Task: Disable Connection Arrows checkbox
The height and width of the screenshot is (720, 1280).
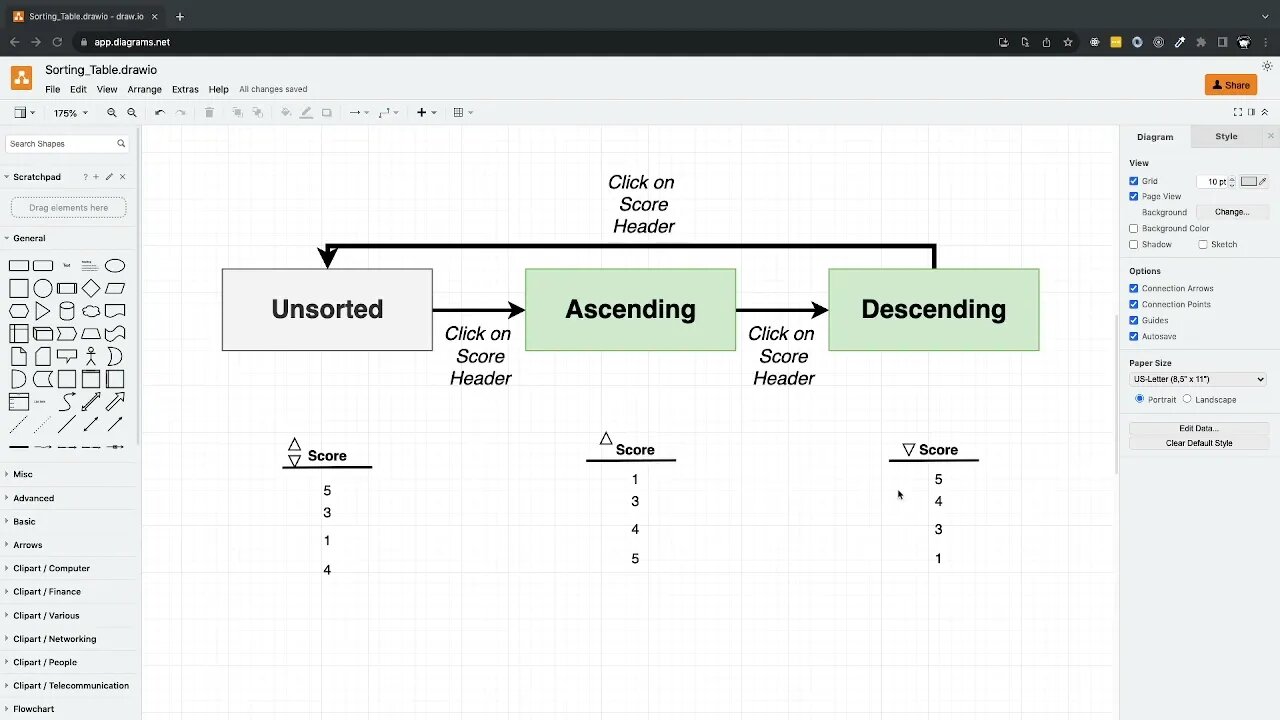Action: point(1134,289)
